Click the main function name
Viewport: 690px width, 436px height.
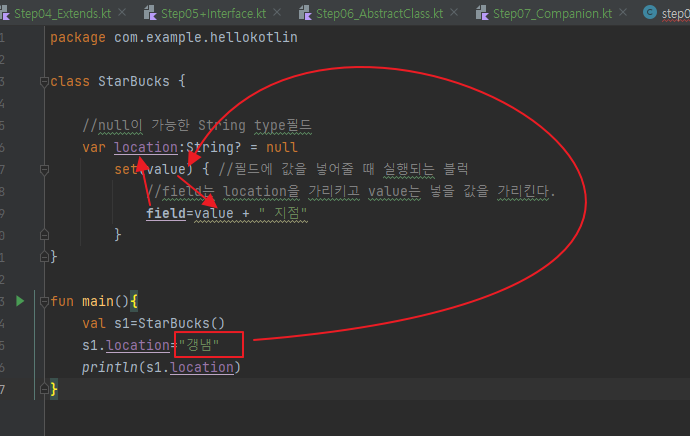pyautogui.click(x=98, y=301)
